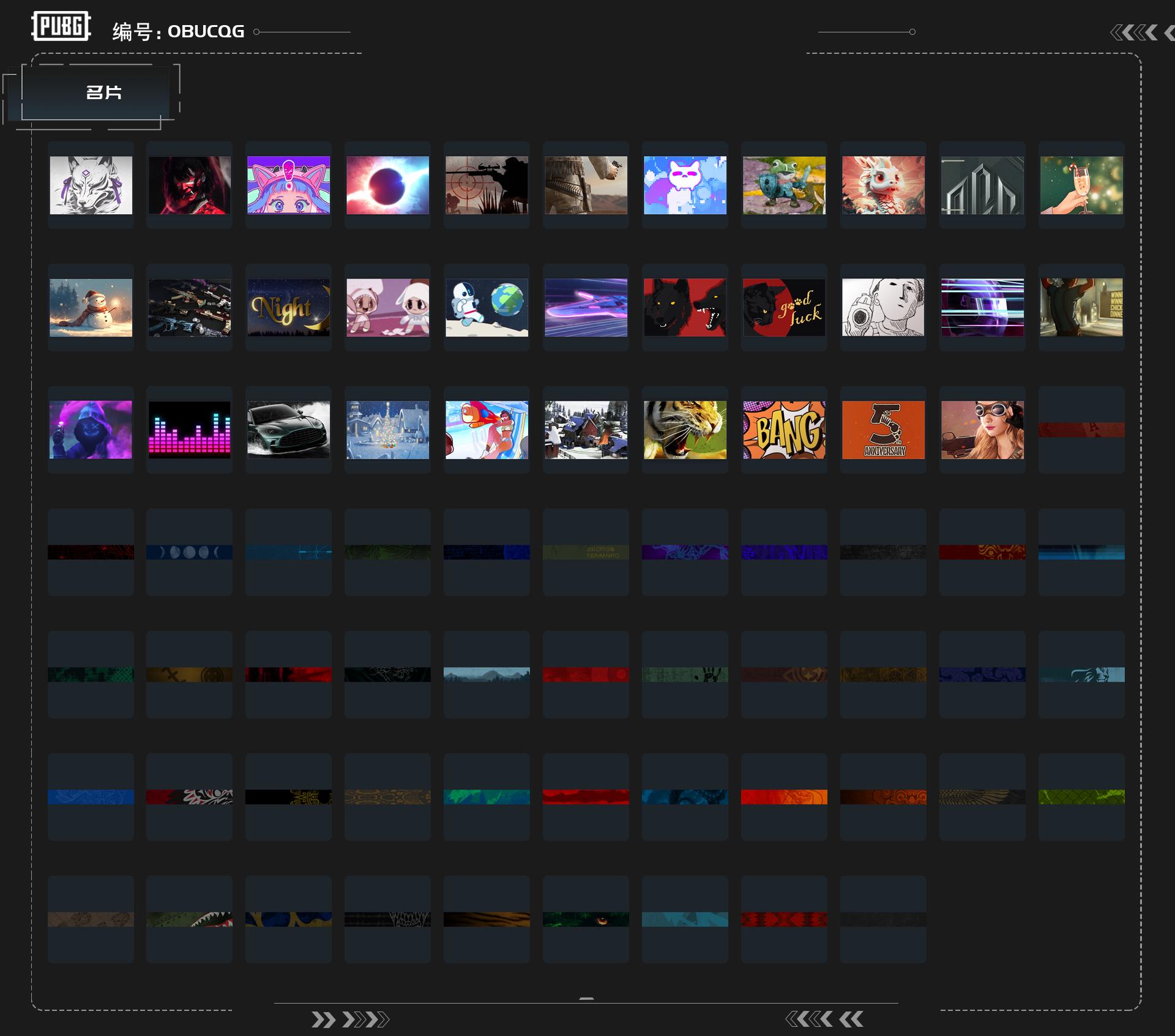Select the olive 7.62mm NATO banner
Image resolution: width=1175 pixels, height=1036 pixels.
click(586, 552)
